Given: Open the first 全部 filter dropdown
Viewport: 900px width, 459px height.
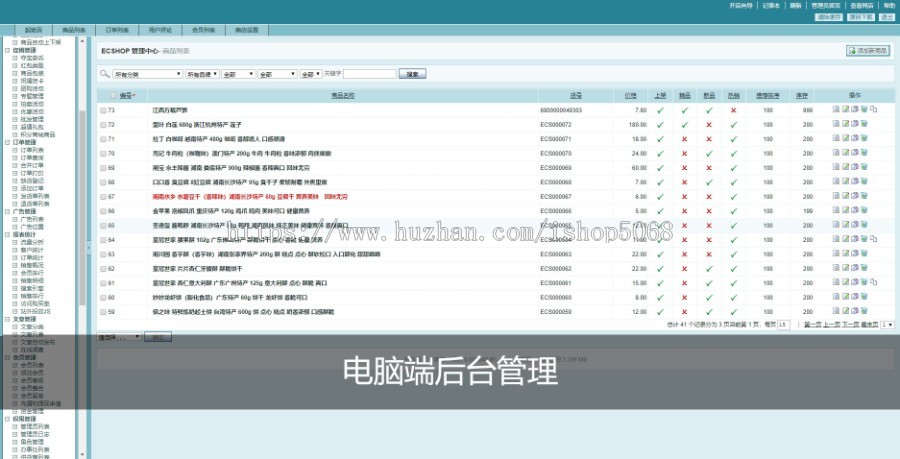Looking at the screenshot, I should pyautogui.click(x=238, y=74).
